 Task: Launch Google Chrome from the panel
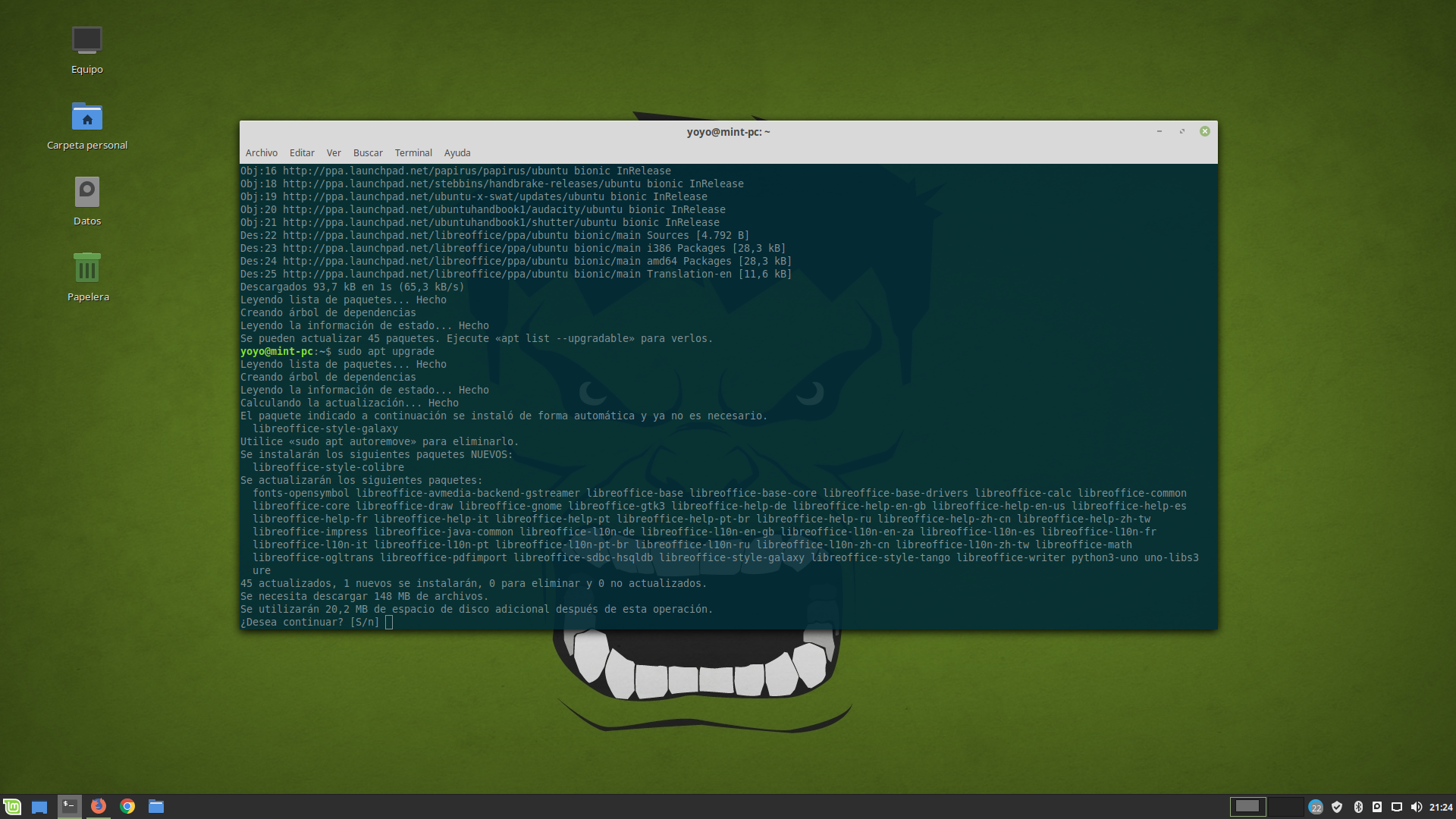click(127, 806)
